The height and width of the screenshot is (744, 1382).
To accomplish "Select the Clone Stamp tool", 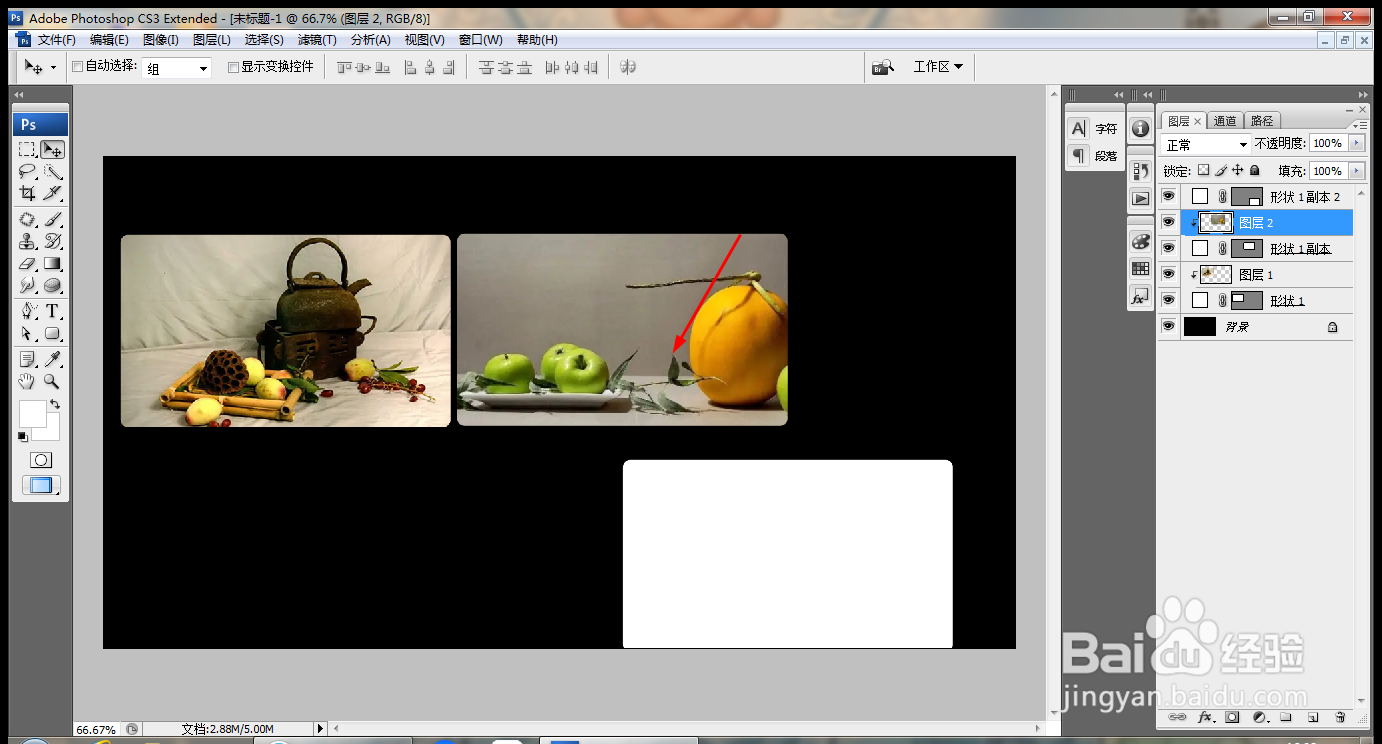I will click(x=28, y=241).
